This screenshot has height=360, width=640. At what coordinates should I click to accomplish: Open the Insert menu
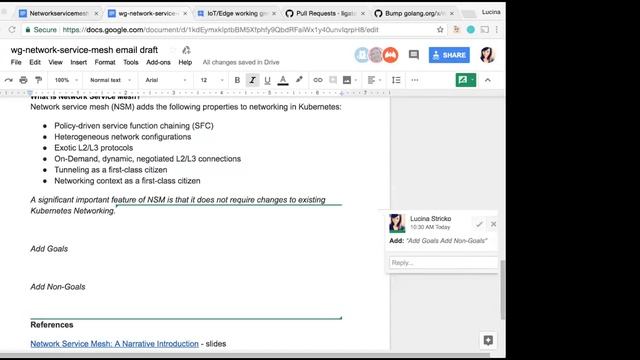coord(78,62)
